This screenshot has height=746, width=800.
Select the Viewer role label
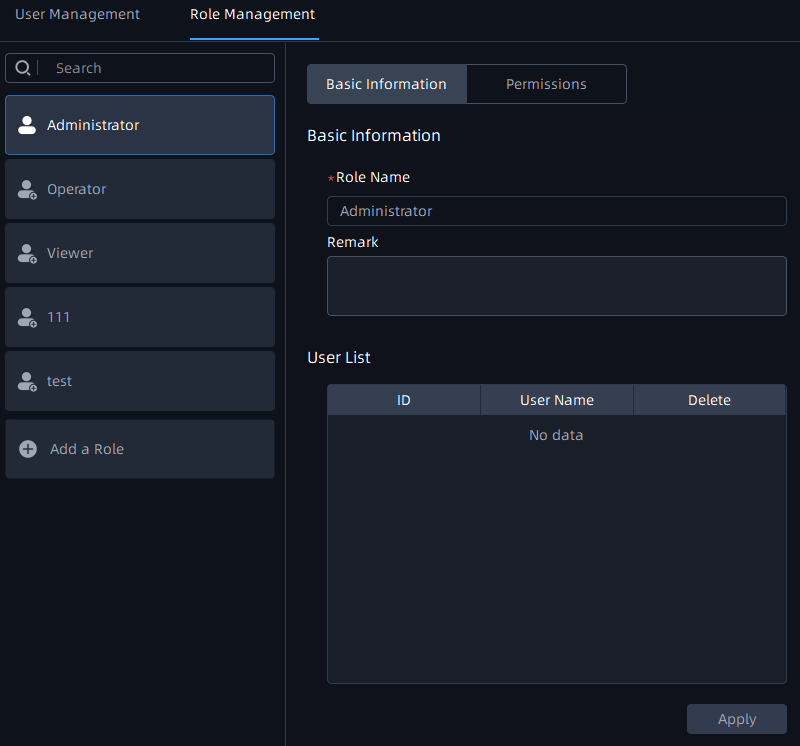pos(70,253)
